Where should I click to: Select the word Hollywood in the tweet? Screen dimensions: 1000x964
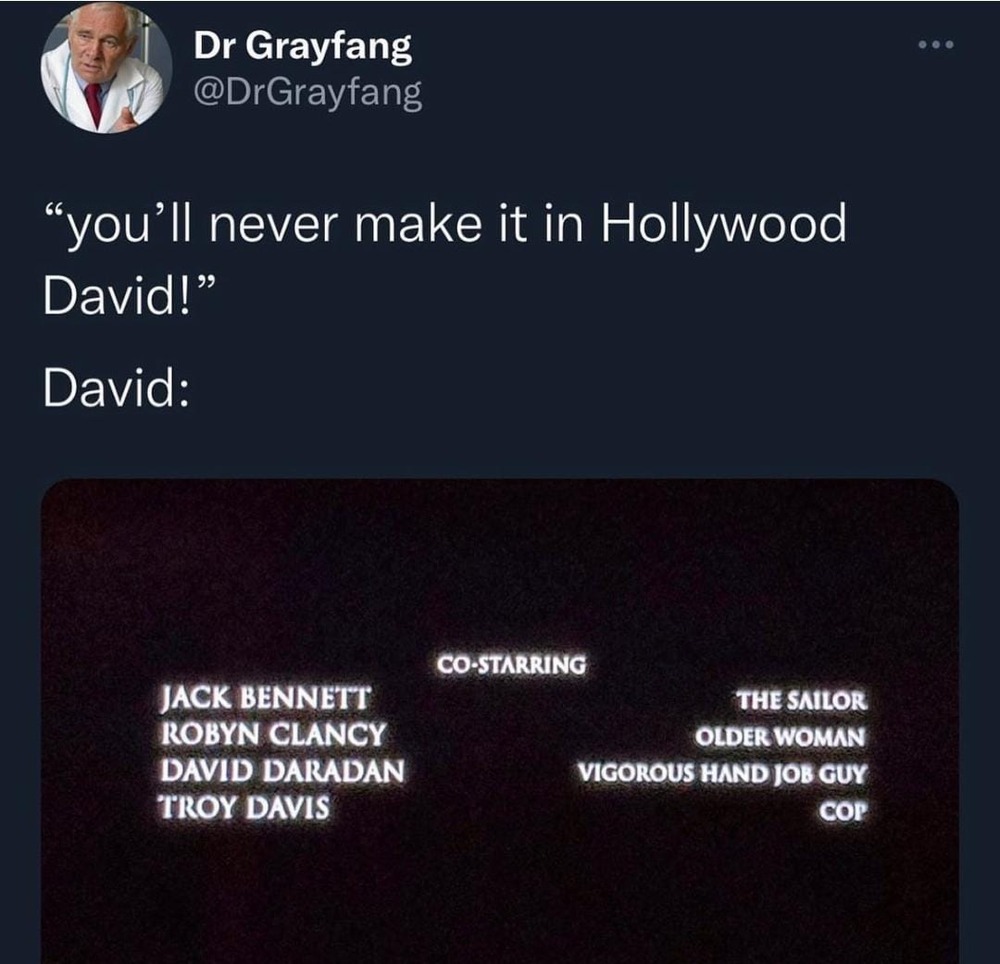pos(724,224)
